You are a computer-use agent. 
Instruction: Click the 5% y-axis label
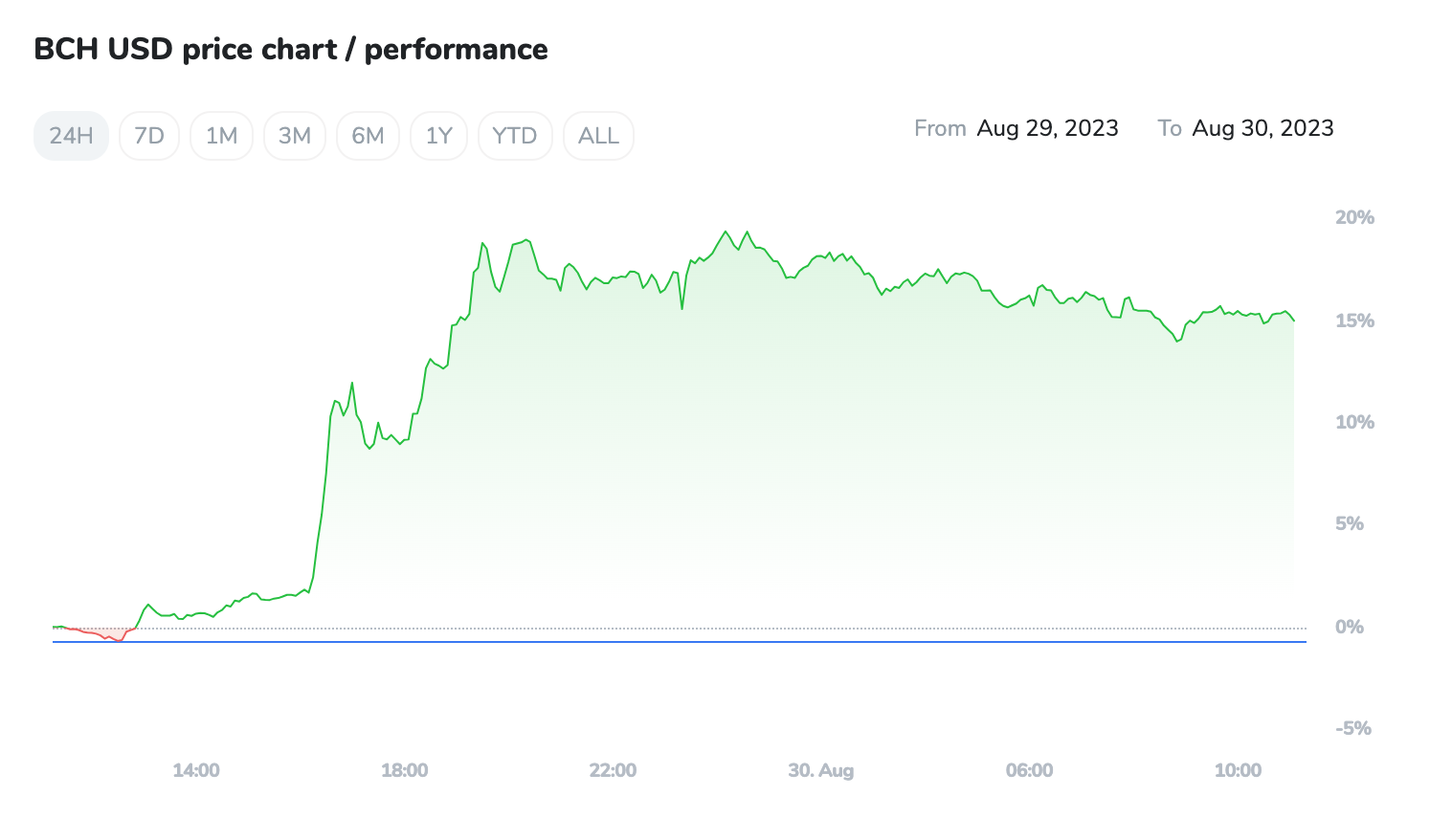click(x=1349, y=523)
